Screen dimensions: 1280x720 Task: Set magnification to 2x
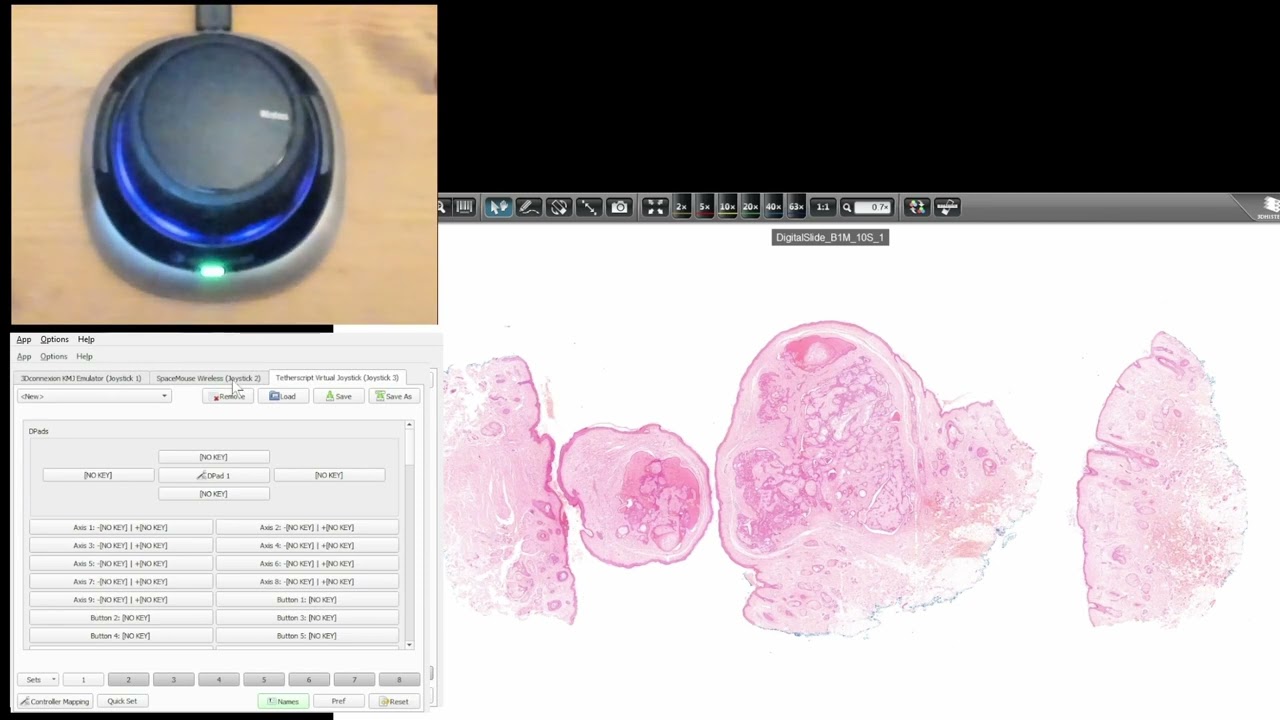681,207
